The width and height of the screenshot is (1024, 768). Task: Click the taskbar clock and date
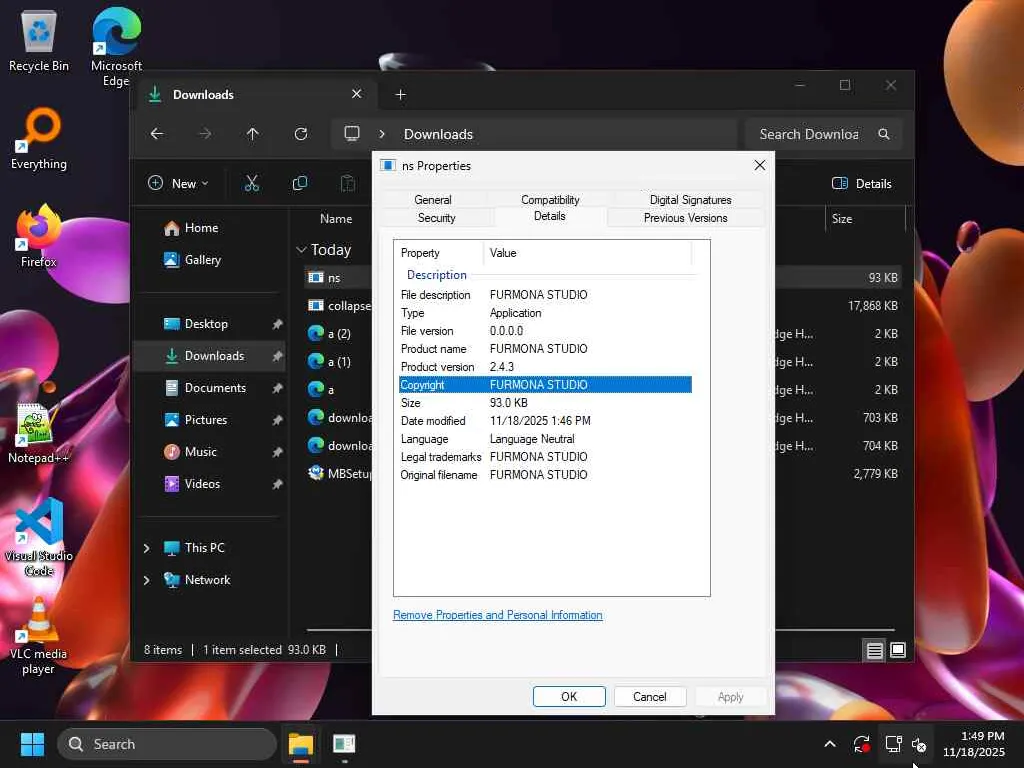[x=974, y=744]
